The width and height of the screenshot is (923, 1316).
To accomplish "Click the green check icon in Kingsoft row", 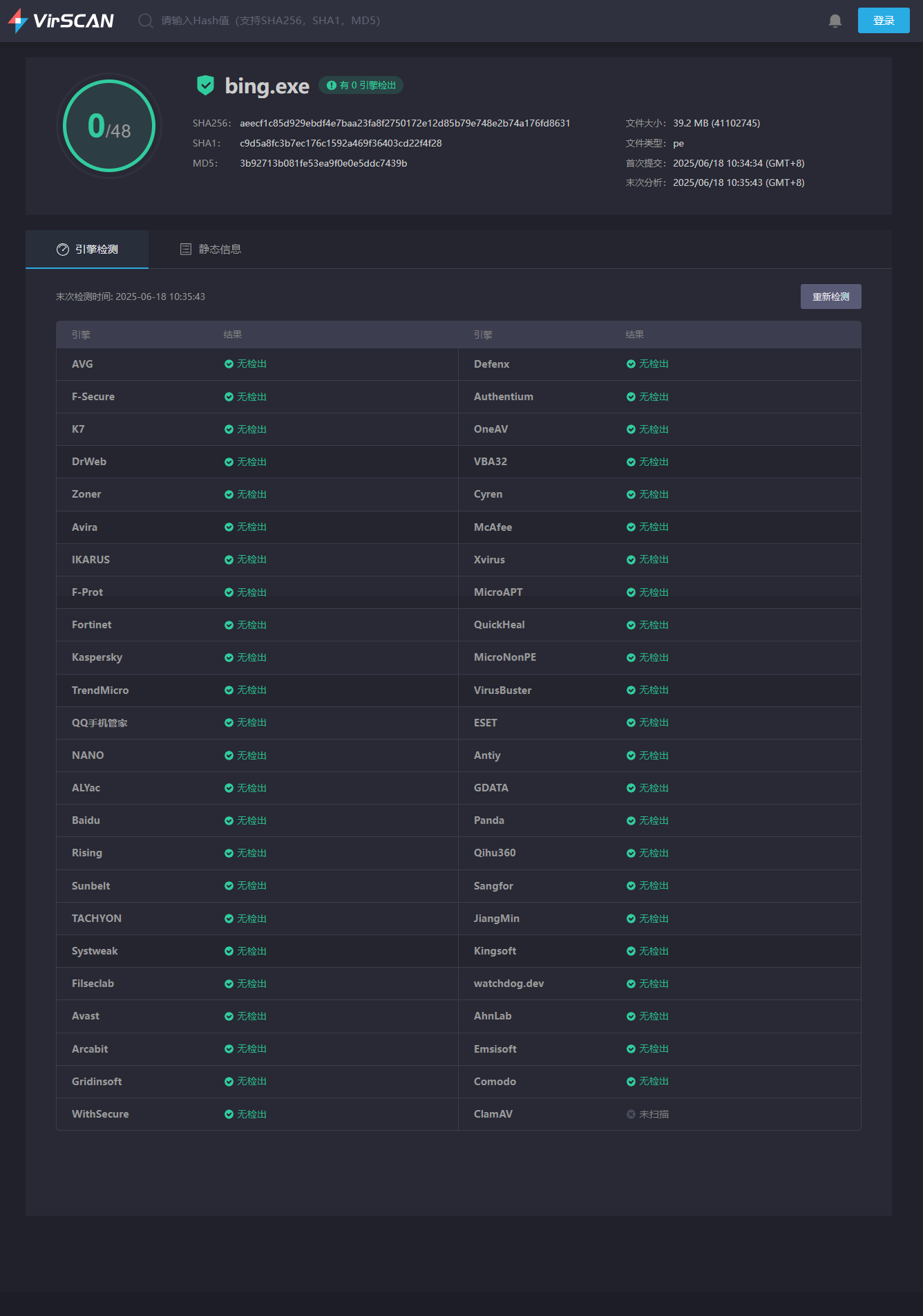I will click(x=631, y=951).
